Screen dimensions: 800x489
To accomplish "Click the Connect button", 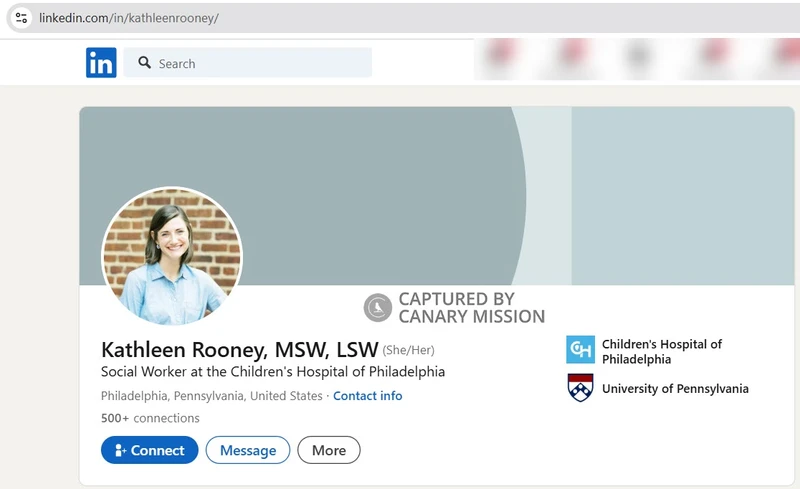I will [149, 450].
